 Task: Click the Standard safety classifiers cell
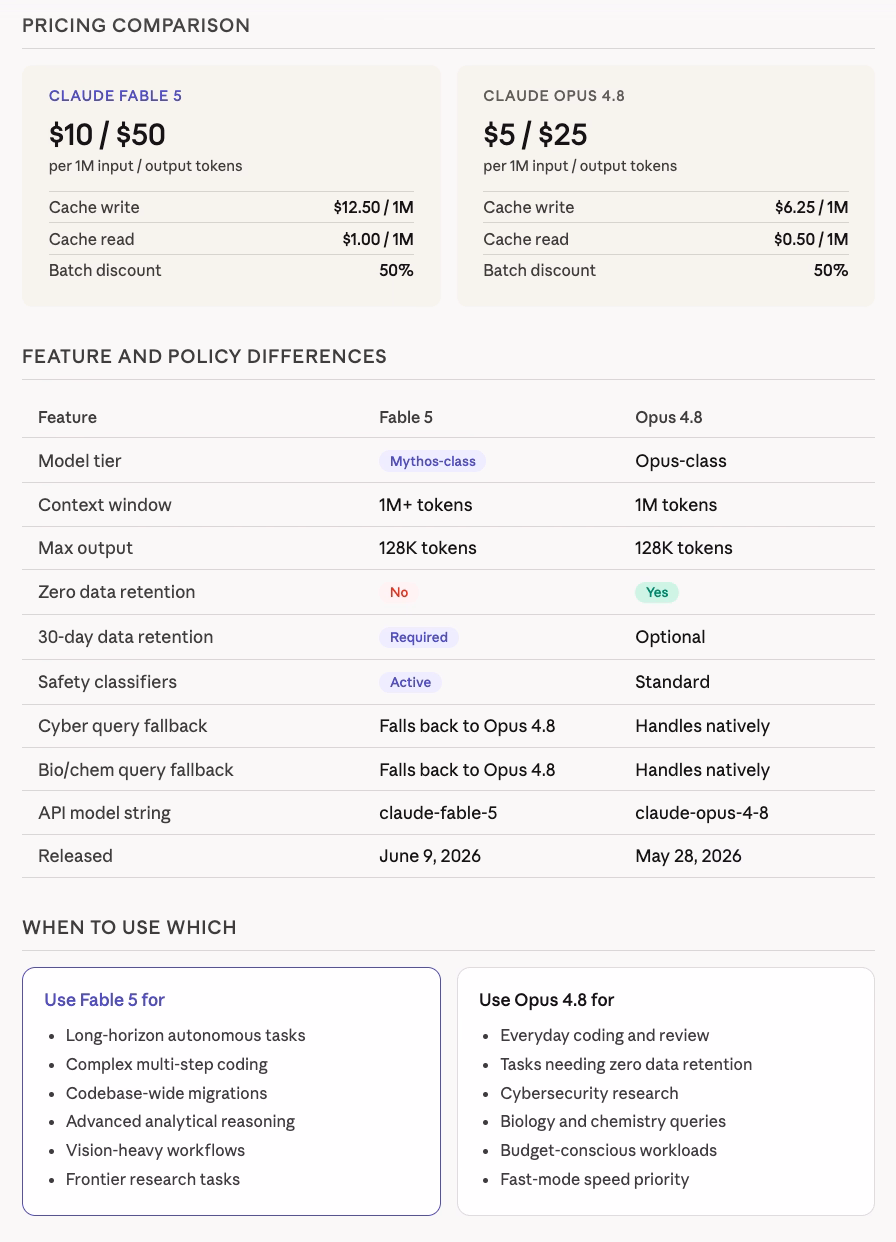pos(672,682)
